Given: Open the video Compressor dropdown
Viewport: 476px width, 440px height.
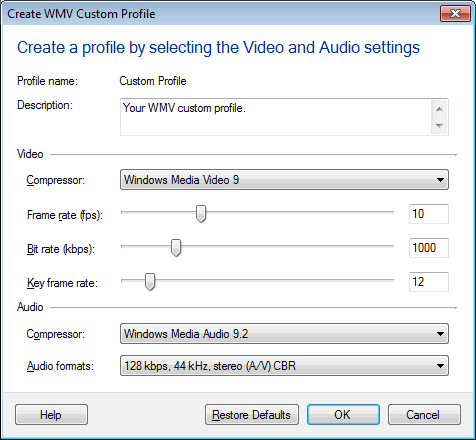Looking at the screenshot, I should pyautogui.click(x=284, y=180).
